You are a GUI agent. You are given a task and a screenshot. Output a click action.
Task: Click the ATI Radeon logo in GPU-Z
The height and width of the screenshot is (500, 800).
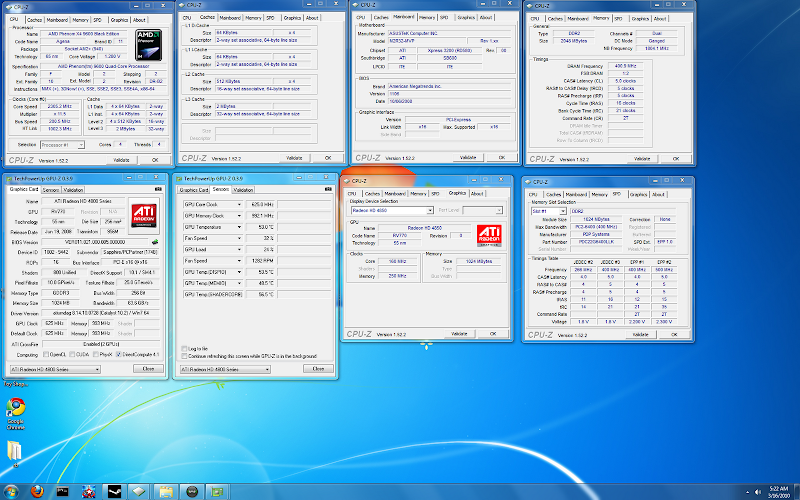(142, 214)
